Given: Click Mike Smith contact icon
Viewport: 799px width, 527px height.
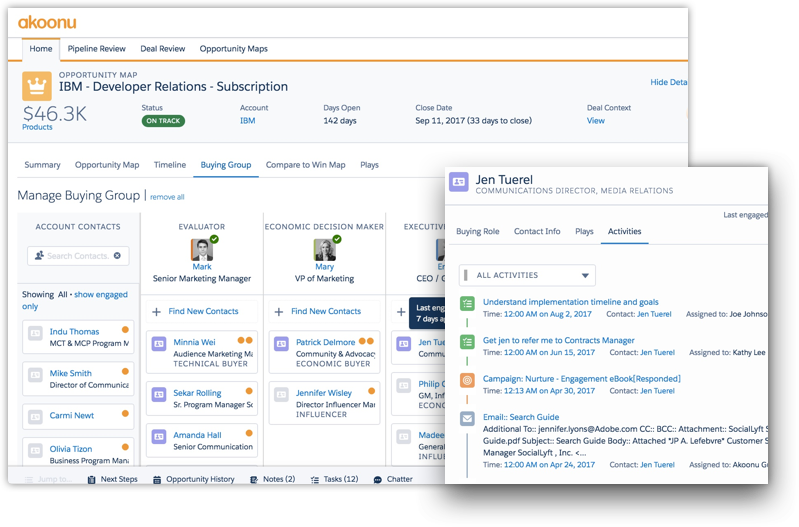Looking at the screenshot, I should (35, 375).
